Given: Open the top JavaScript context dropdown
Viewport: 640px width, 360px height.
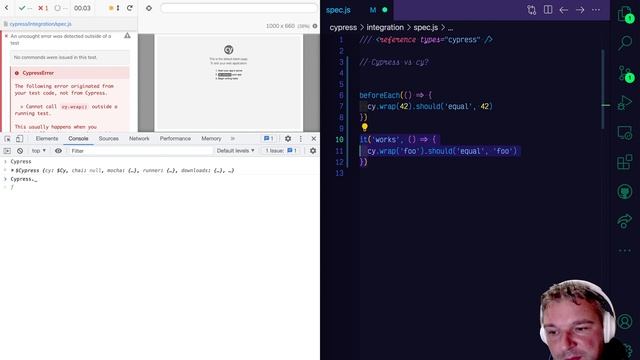Looking at the screenshot, I should point(39,151).
